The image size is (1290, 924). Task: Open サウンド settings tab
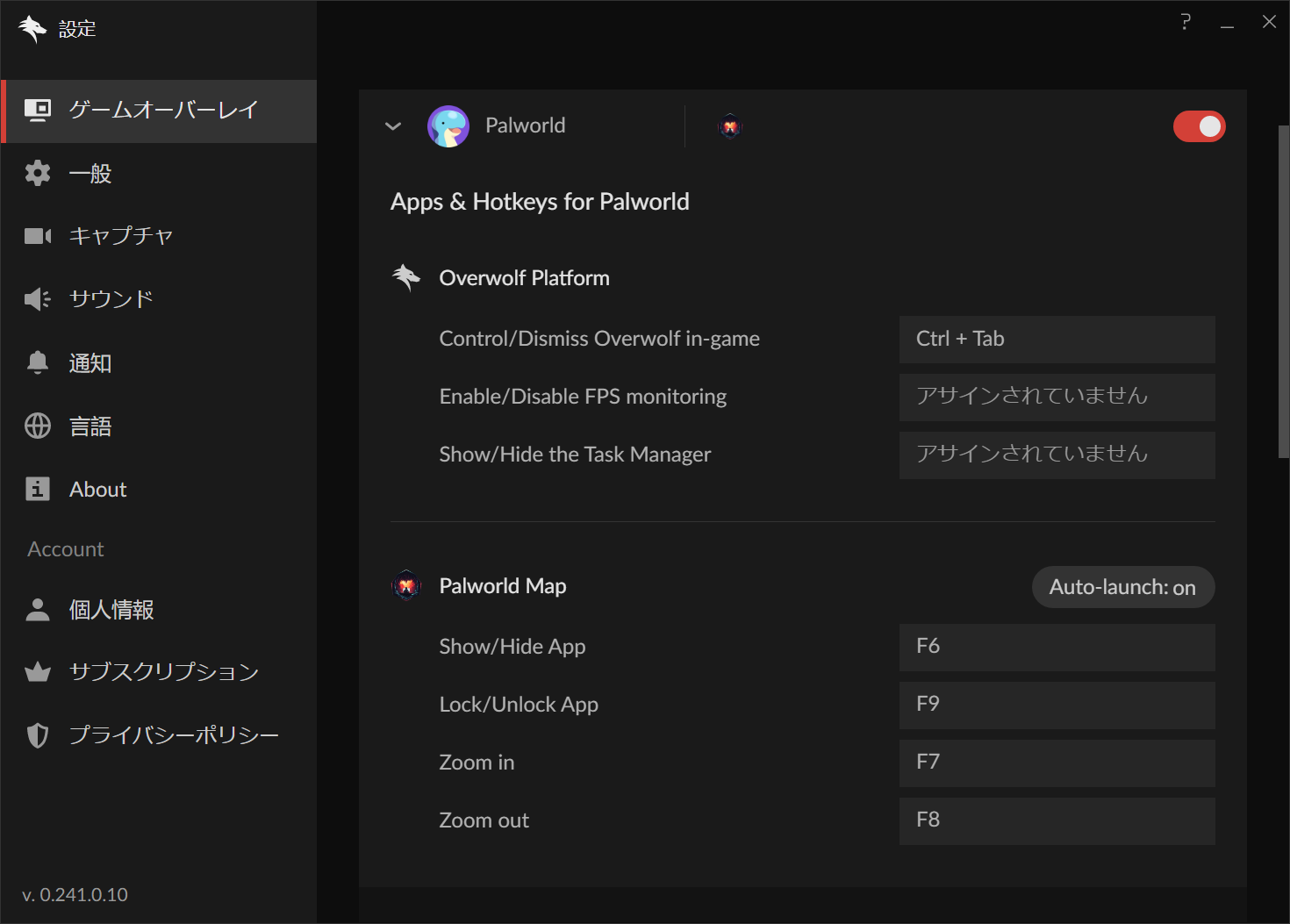click(159, 299)
